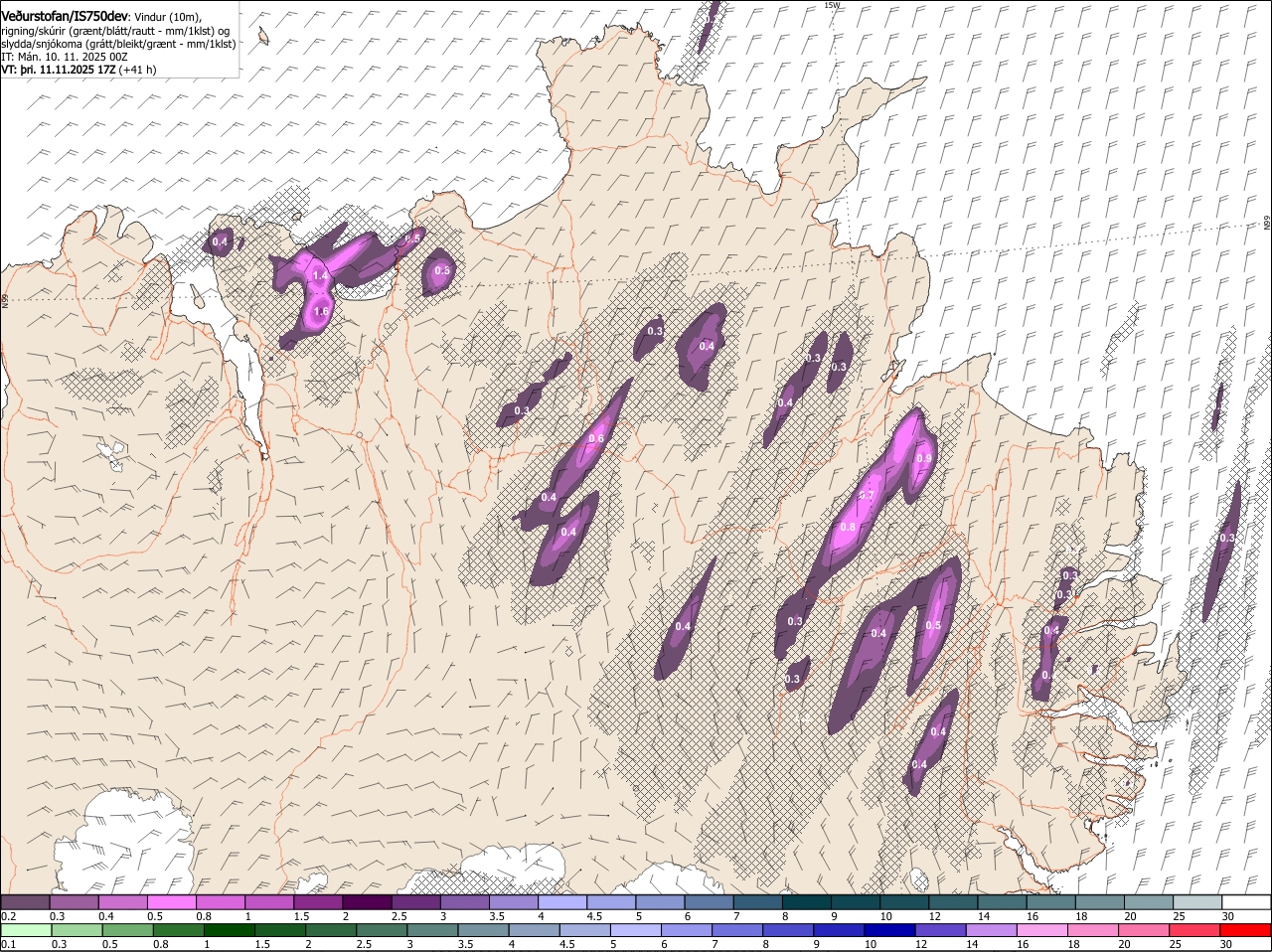Pick the pink rain-scale swatch from 16 to 18
Screen dimensions: 1272x952
(1043, 930)
